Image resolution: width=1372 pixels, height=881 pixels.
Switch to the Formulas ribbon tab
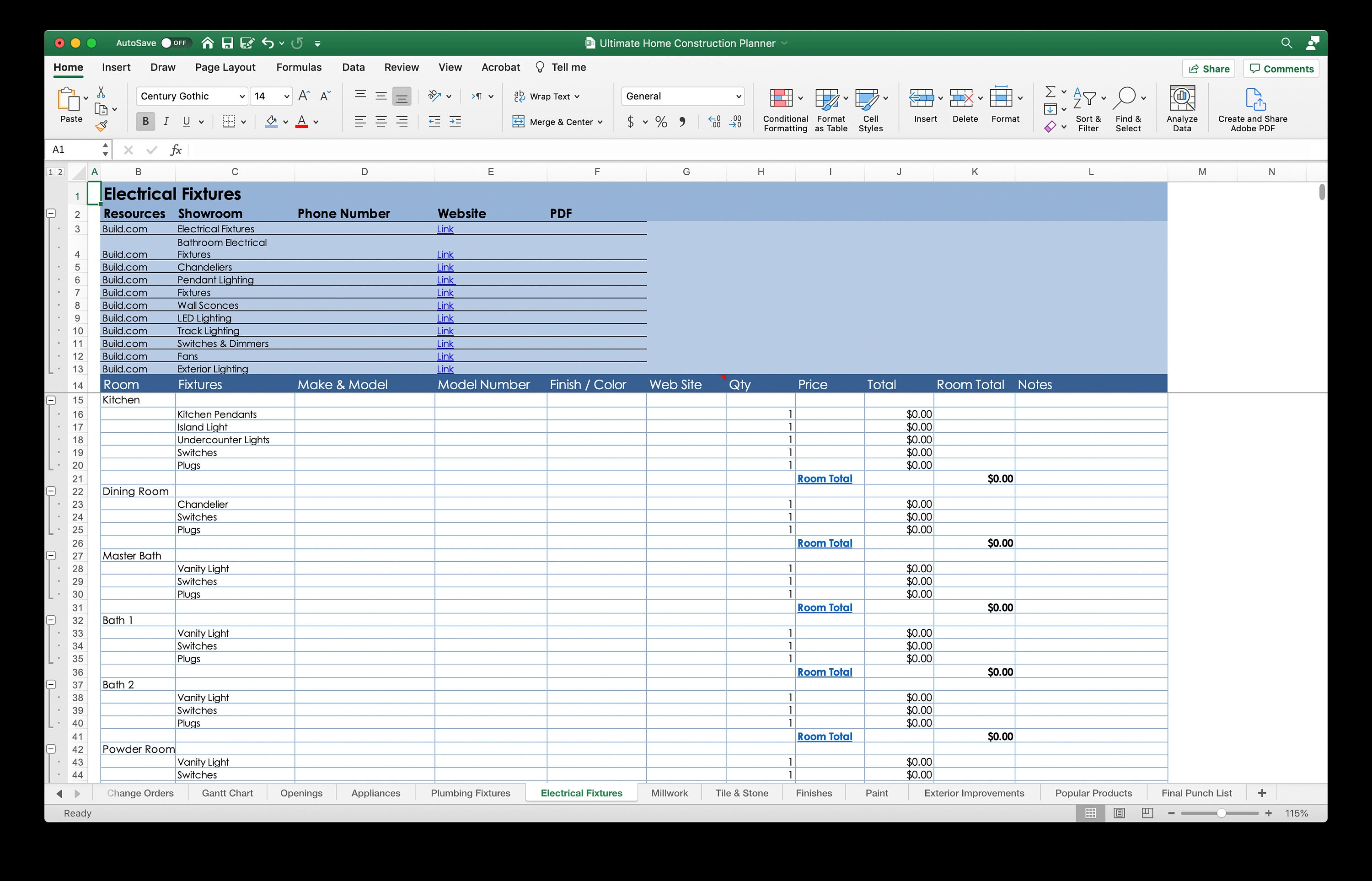point(299,67)
